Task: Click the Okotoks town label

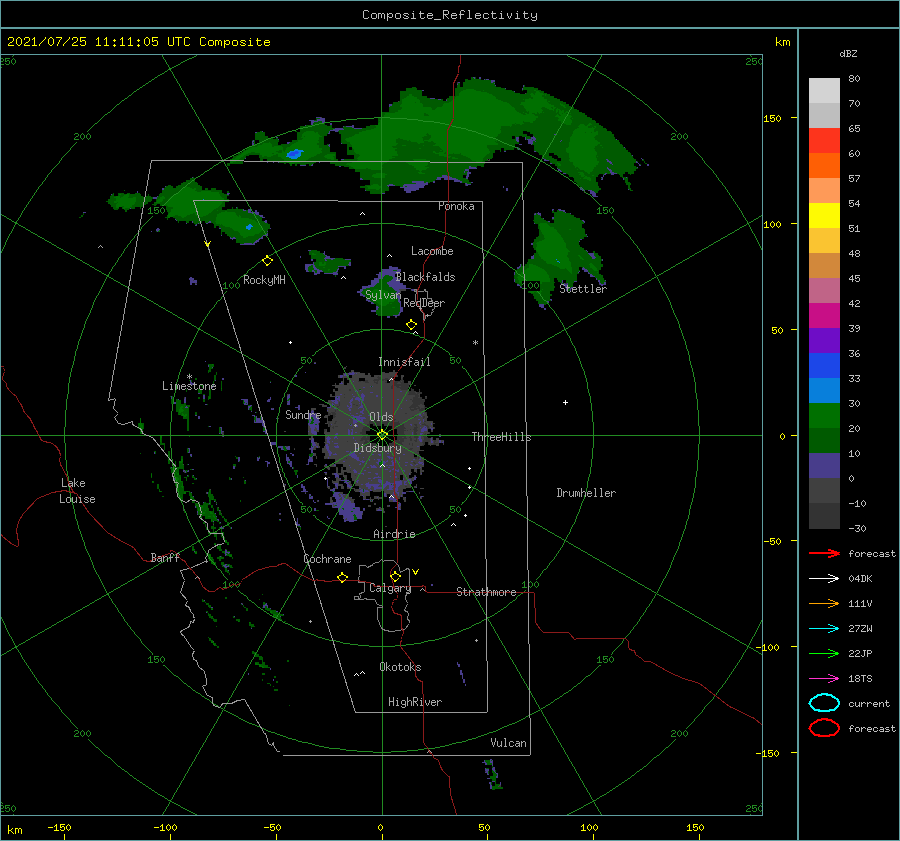Action: click(400, 667)
